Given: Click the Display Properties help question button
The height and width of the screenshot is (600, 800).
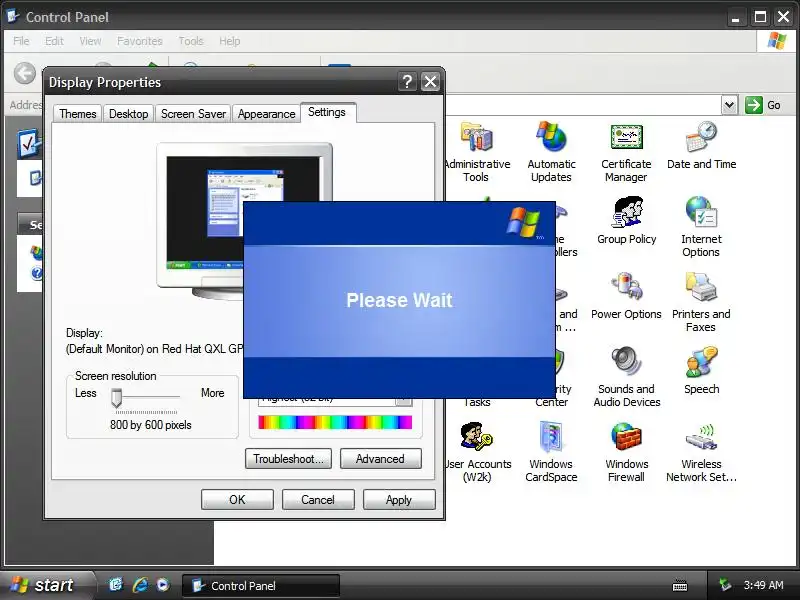Looking at the screenshot, I should 407,82.
